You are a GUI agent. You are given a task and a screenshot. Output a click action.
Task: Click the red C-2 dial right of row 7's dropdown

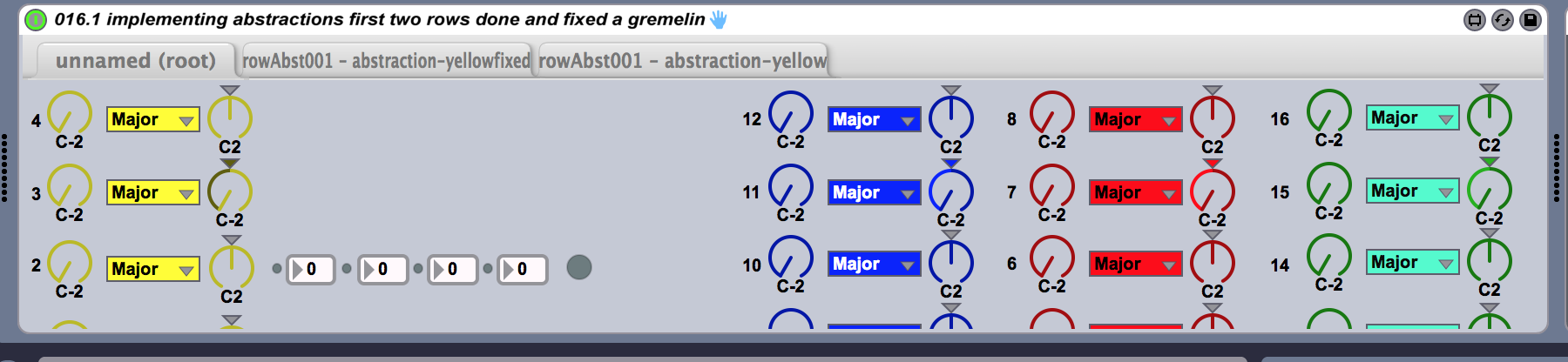1213,191
